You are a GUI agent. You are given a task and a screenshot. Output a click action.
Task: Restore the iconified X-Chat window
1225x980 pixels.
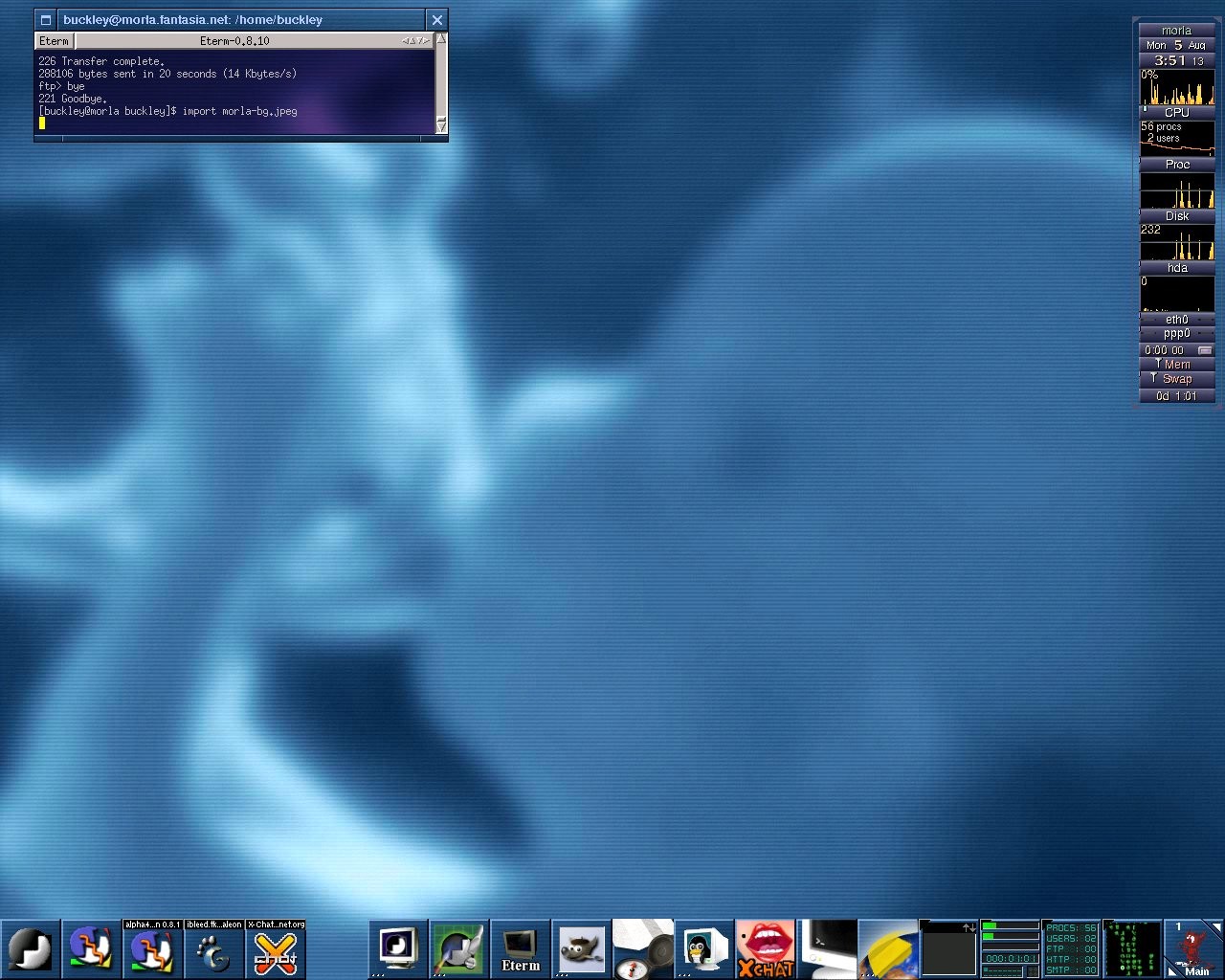click(276, 953)
